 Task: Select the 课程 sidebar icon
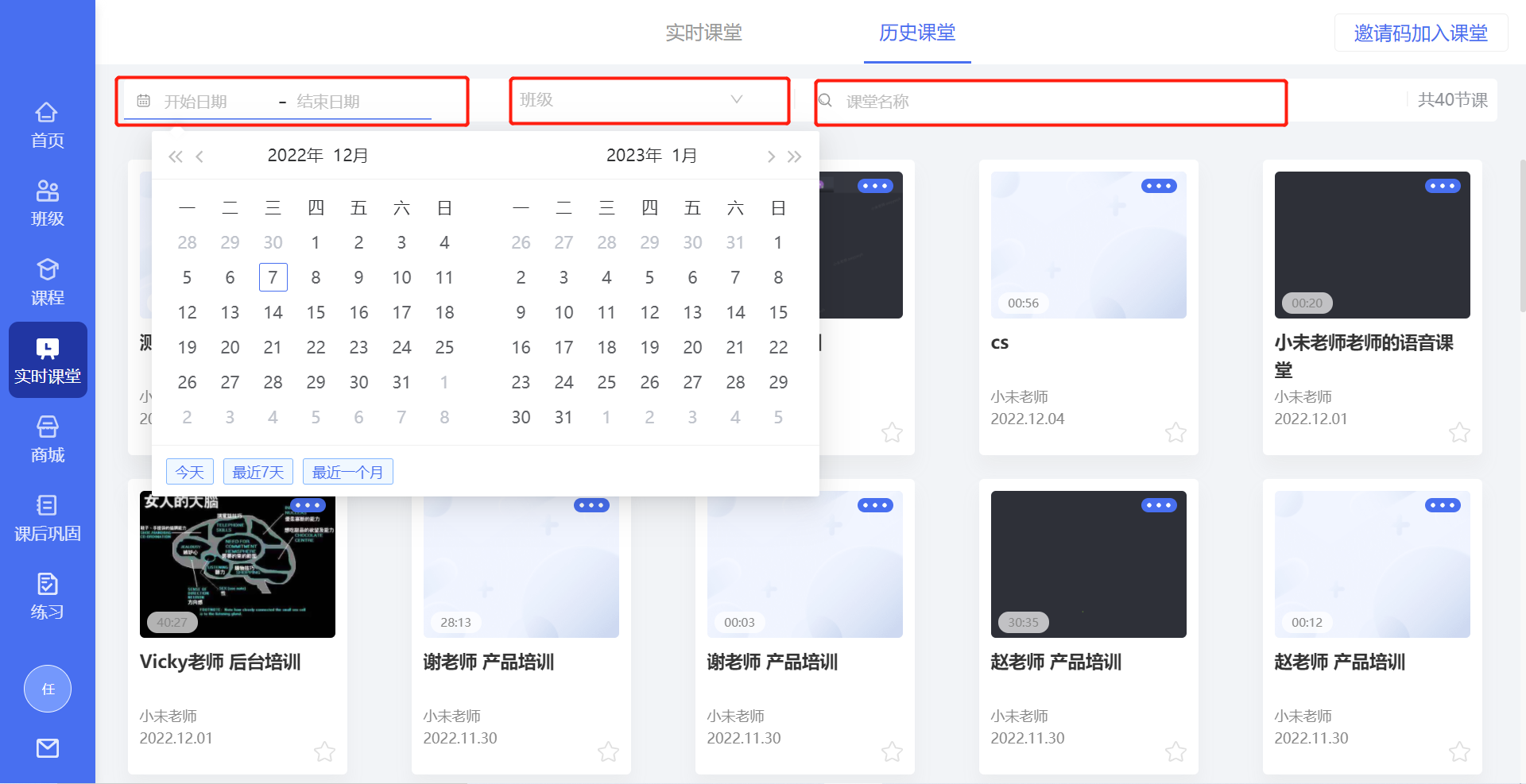(47, 280)
